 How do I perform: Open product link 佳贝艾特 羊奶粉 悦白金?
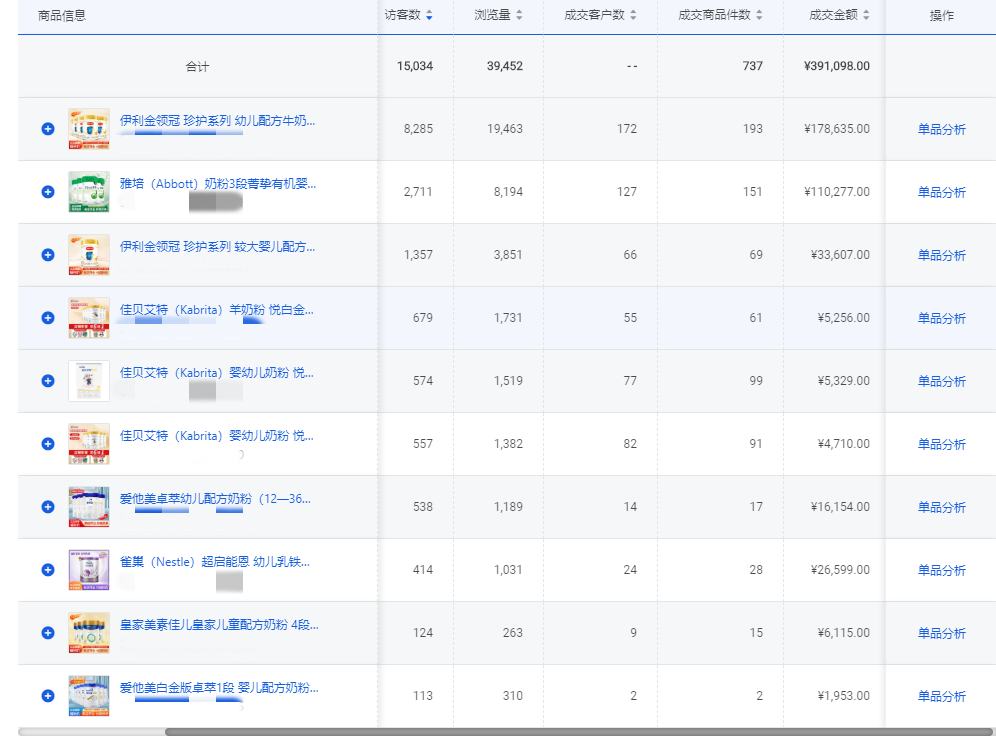point(217,310)
